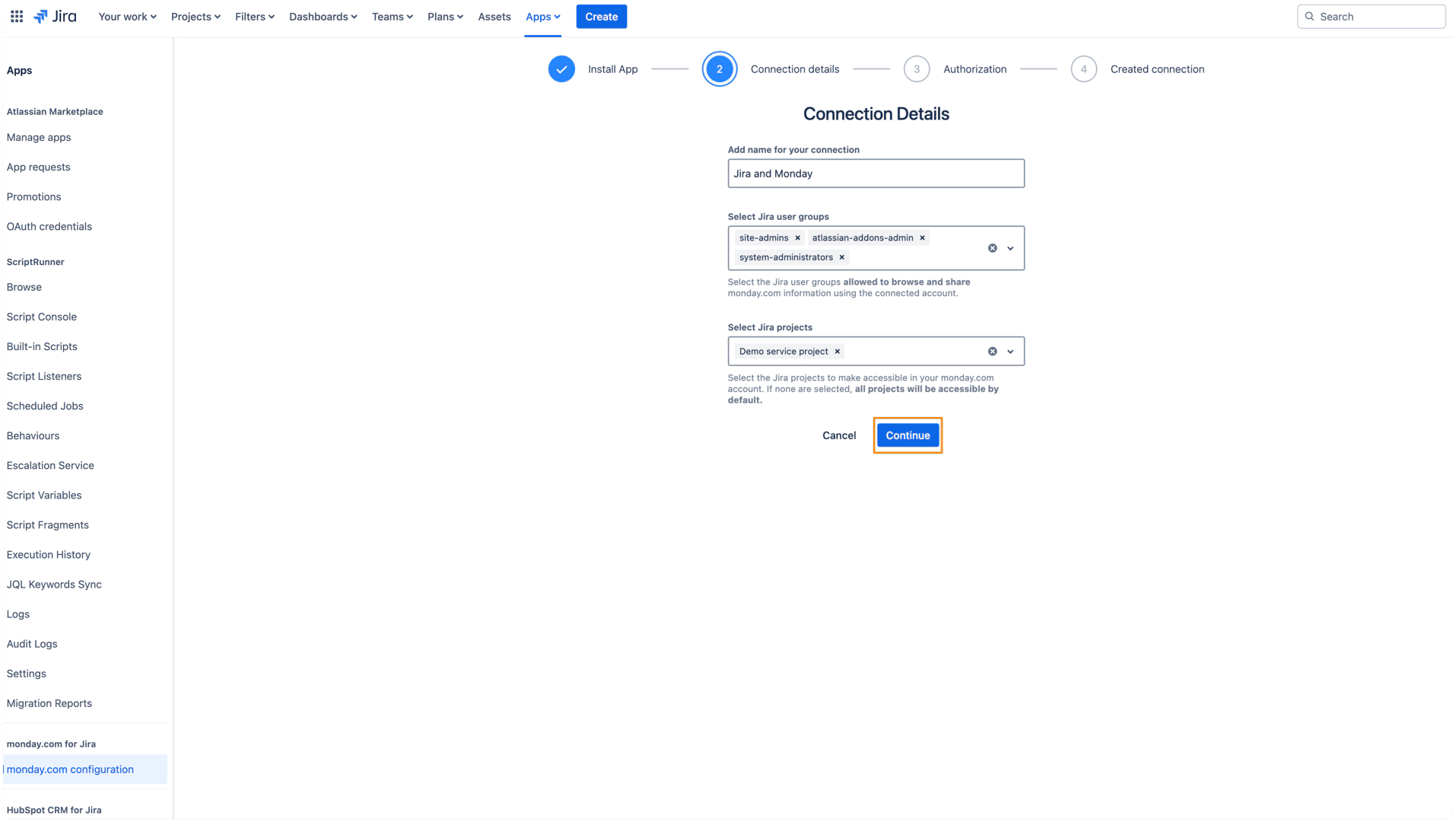Clear all selected Jira user groups
Screen dimensions: 1456x822
coord(992,248)
